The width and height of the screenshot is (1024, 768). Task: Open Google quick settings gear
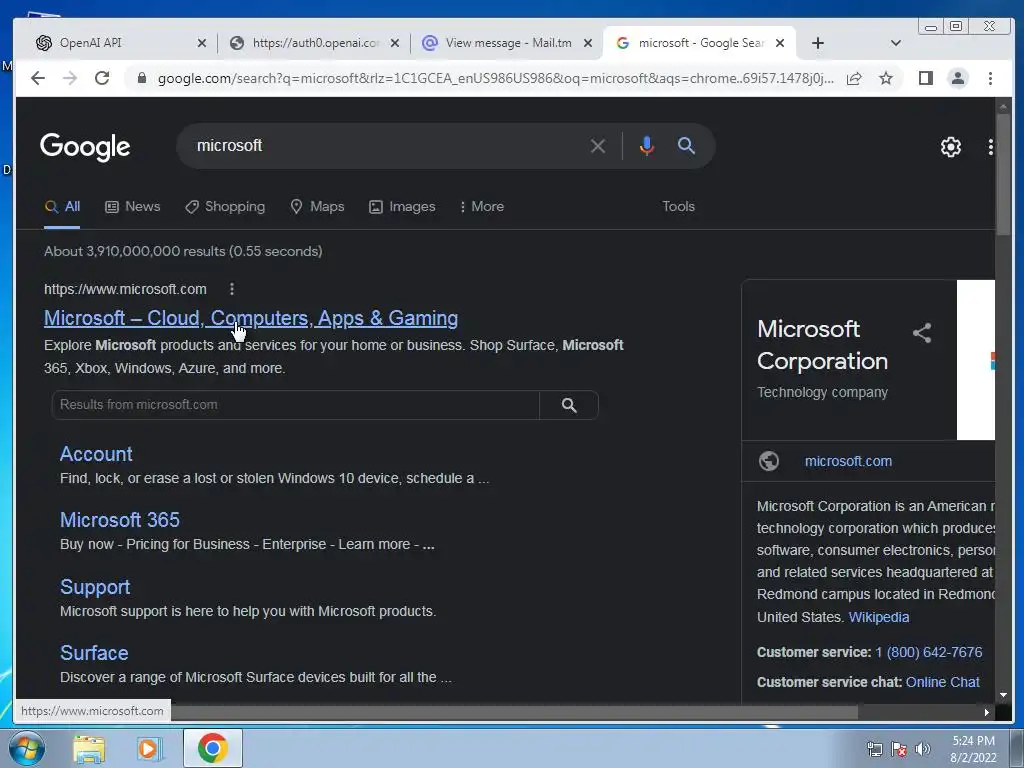tap(950, 146)
